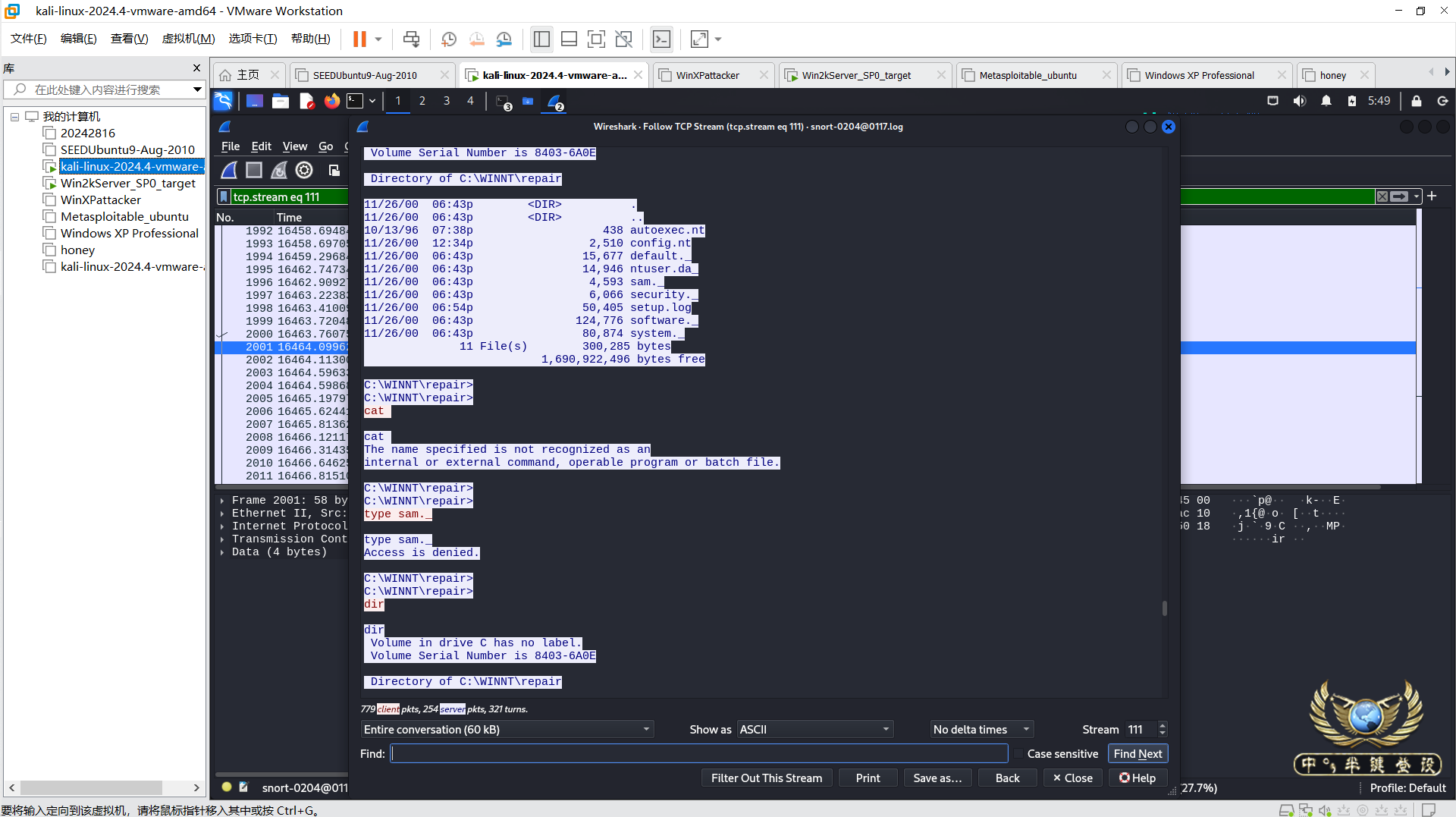Click the Stream number spin box
Viewport: 1456px width, 817px height.
pos(1145,730)
